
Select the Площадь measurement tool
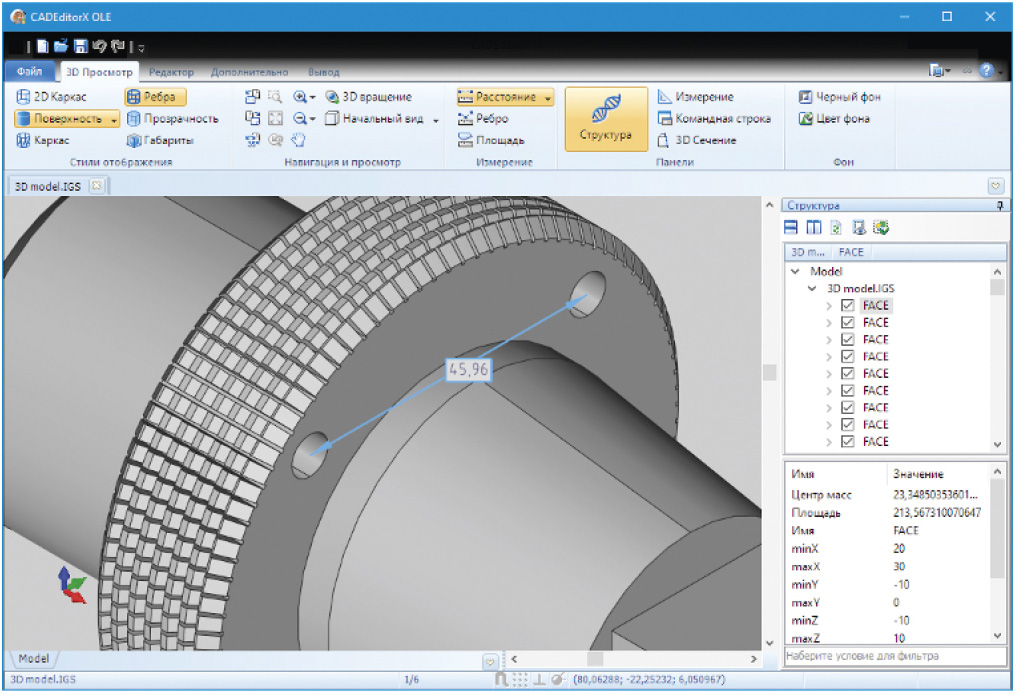click(491, 140)
